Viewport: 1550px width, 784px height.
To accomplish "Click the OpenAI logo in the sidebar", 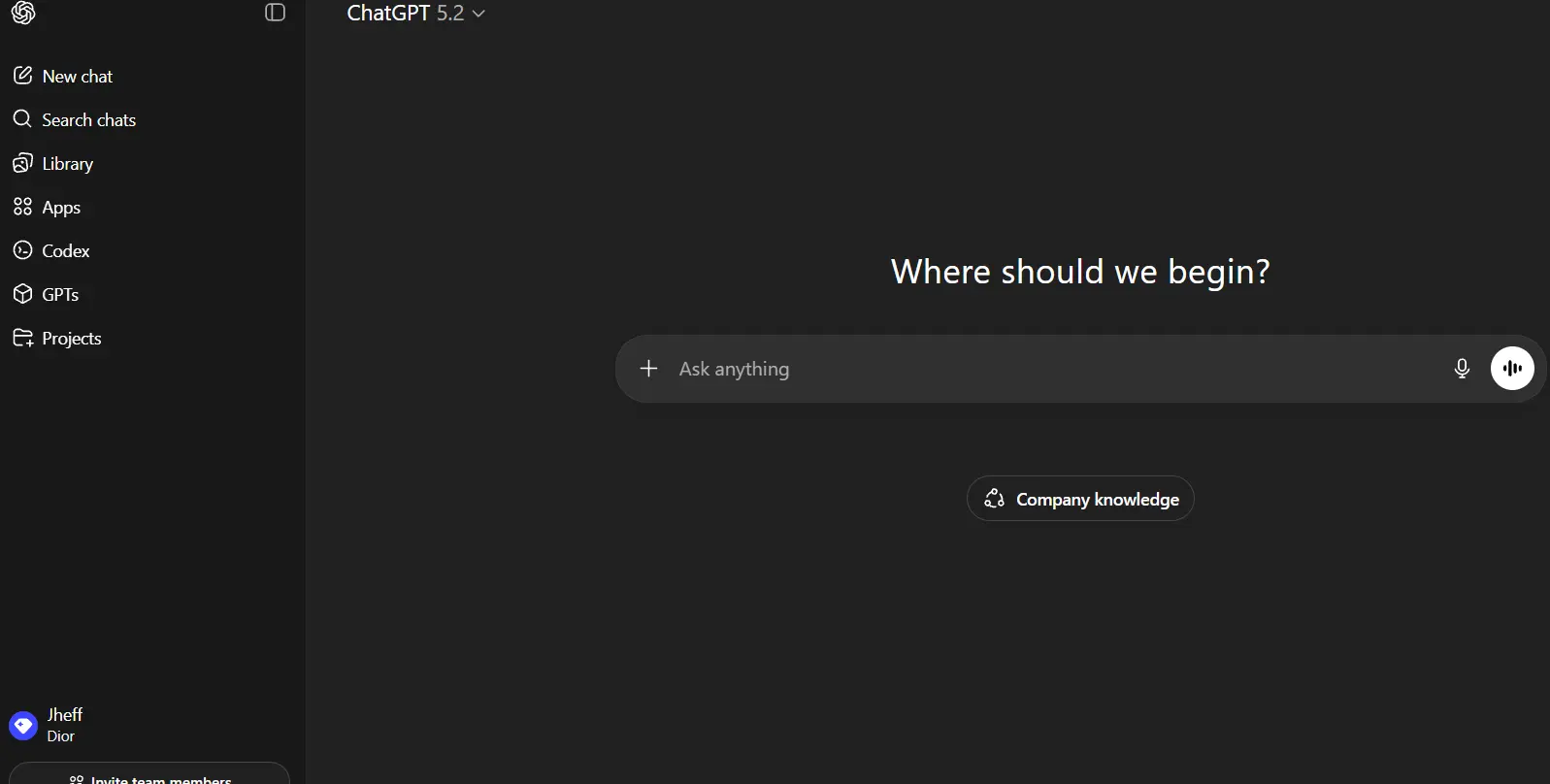I will tap(23, 13).
